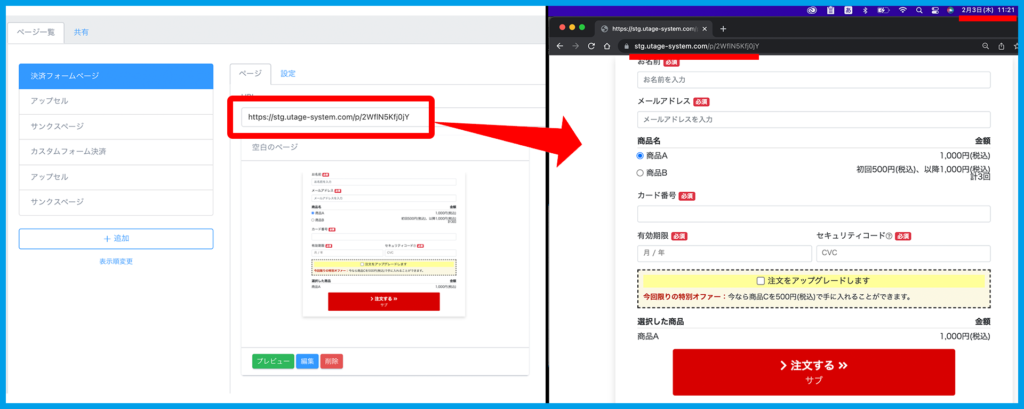This screenshot has width=1024, height=409.
Task: Click the browser reload icon
Action: click(x=592, y=46)
